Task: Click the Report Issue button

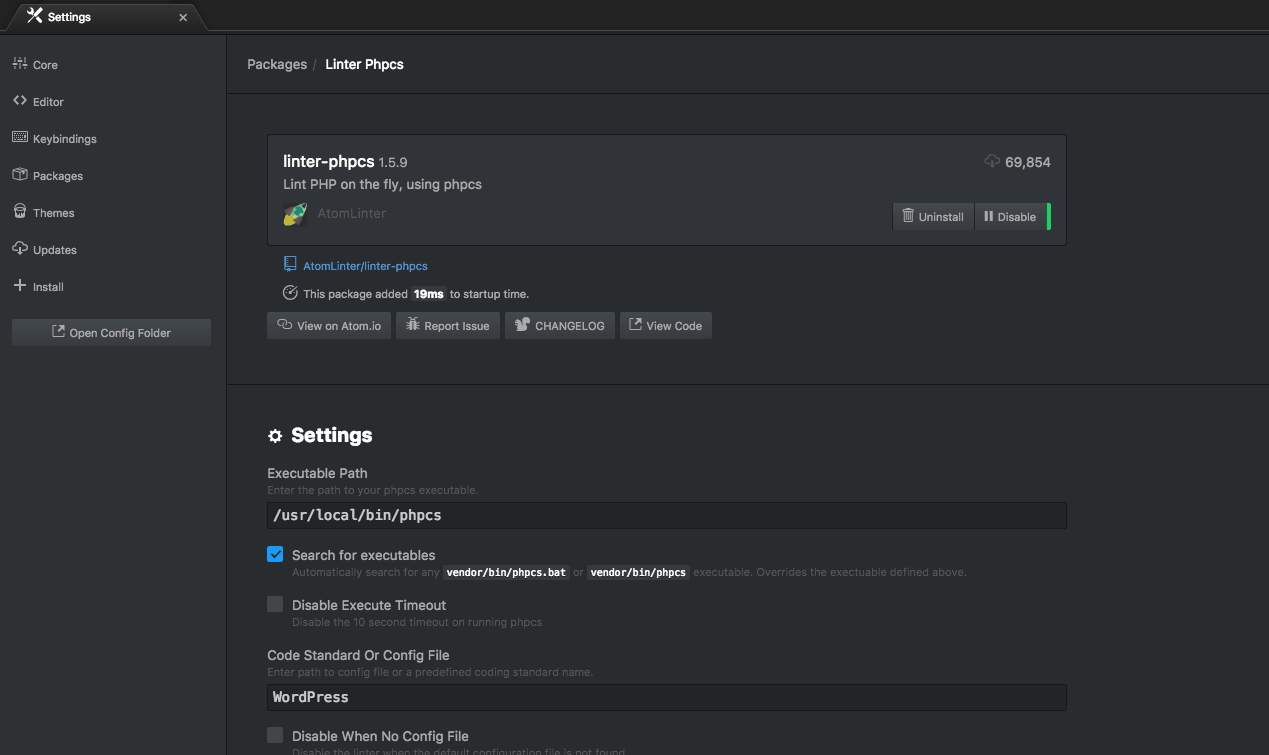Action: (447, 325)
